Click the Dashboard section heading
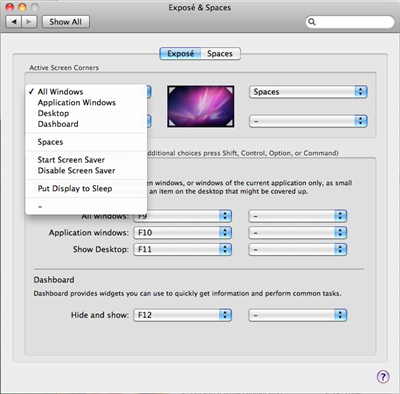This screenshot has width=400, height=394. coord(54,280)
